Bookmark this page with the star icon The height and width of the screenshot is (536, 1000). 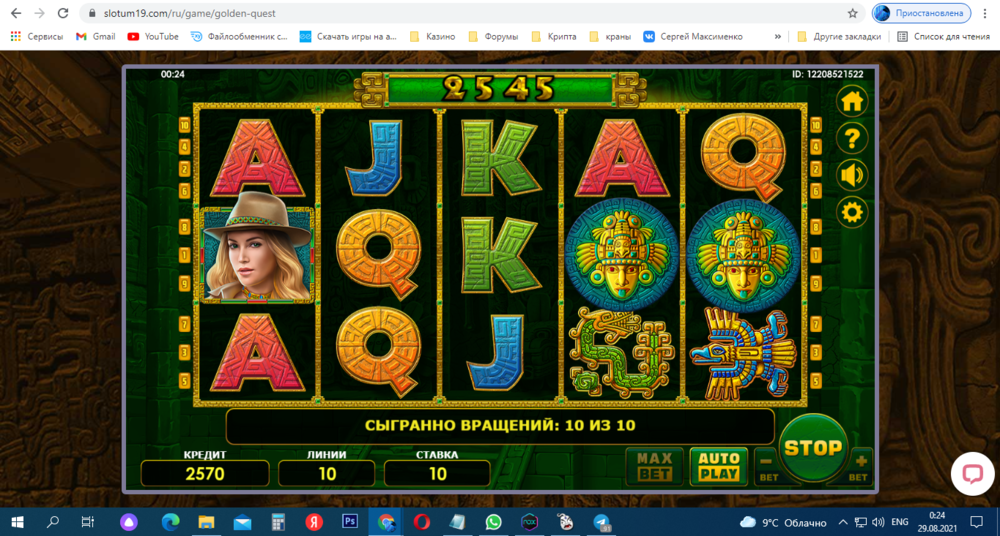point(853,14)
